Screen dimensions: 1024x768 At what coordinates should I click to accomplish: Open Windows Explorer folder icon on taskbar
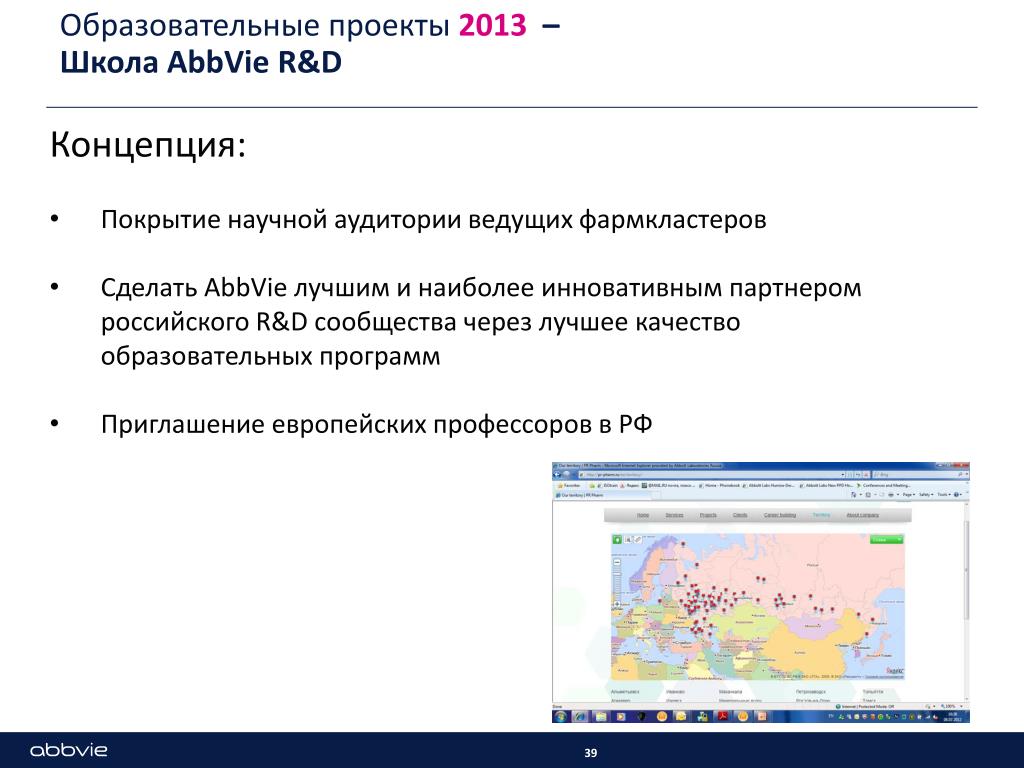coord(601,716)
